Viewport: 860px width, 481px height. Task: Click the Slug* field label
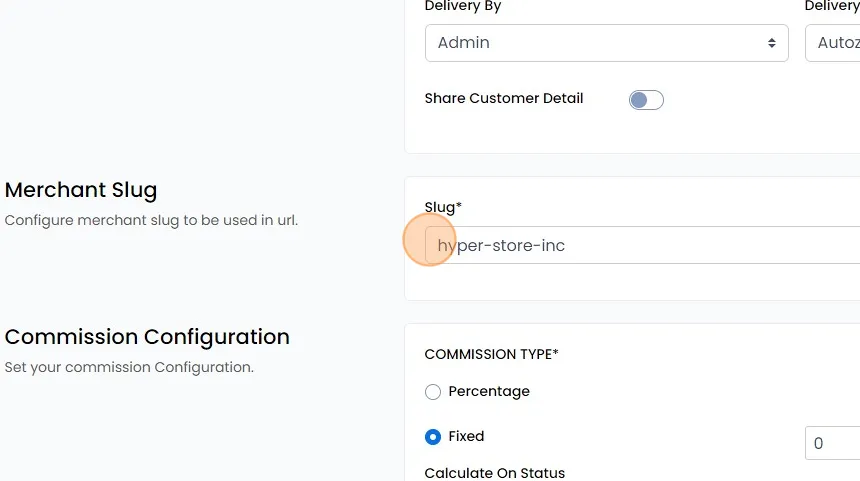[x=443, y=207]
